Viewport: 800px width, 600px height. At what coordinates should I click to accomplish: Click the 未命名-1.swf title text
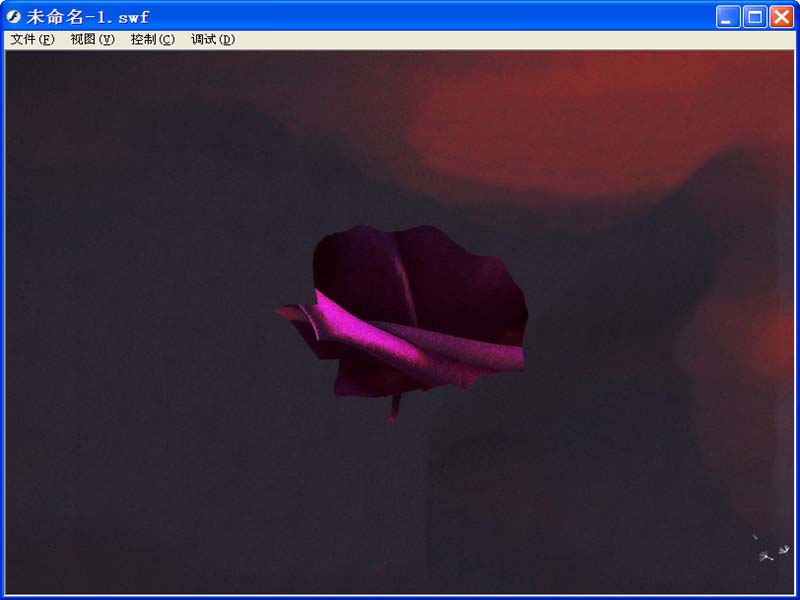click(87, 17)
